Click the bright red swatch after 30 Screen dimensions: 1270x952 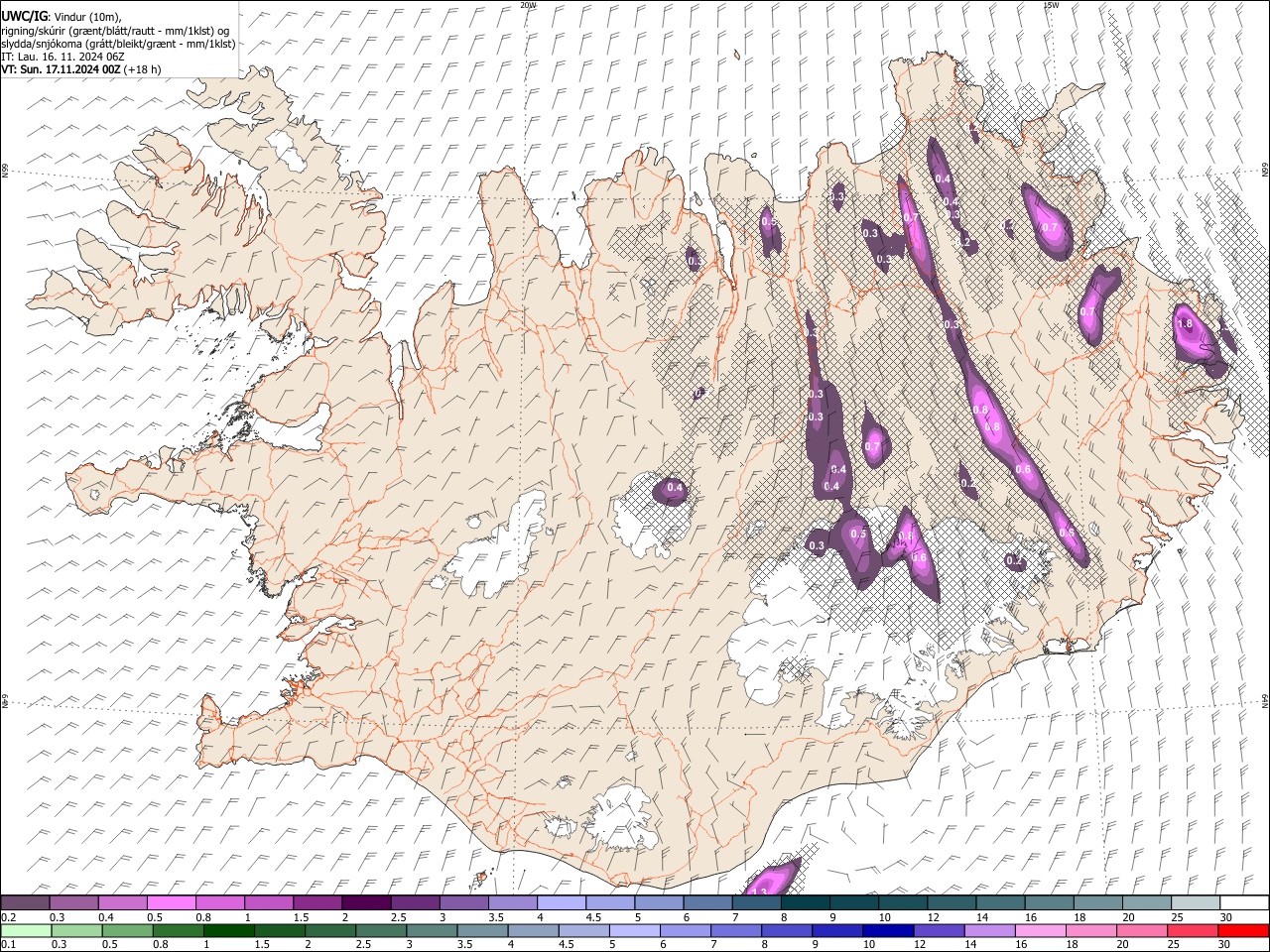tap(1242, 930)
